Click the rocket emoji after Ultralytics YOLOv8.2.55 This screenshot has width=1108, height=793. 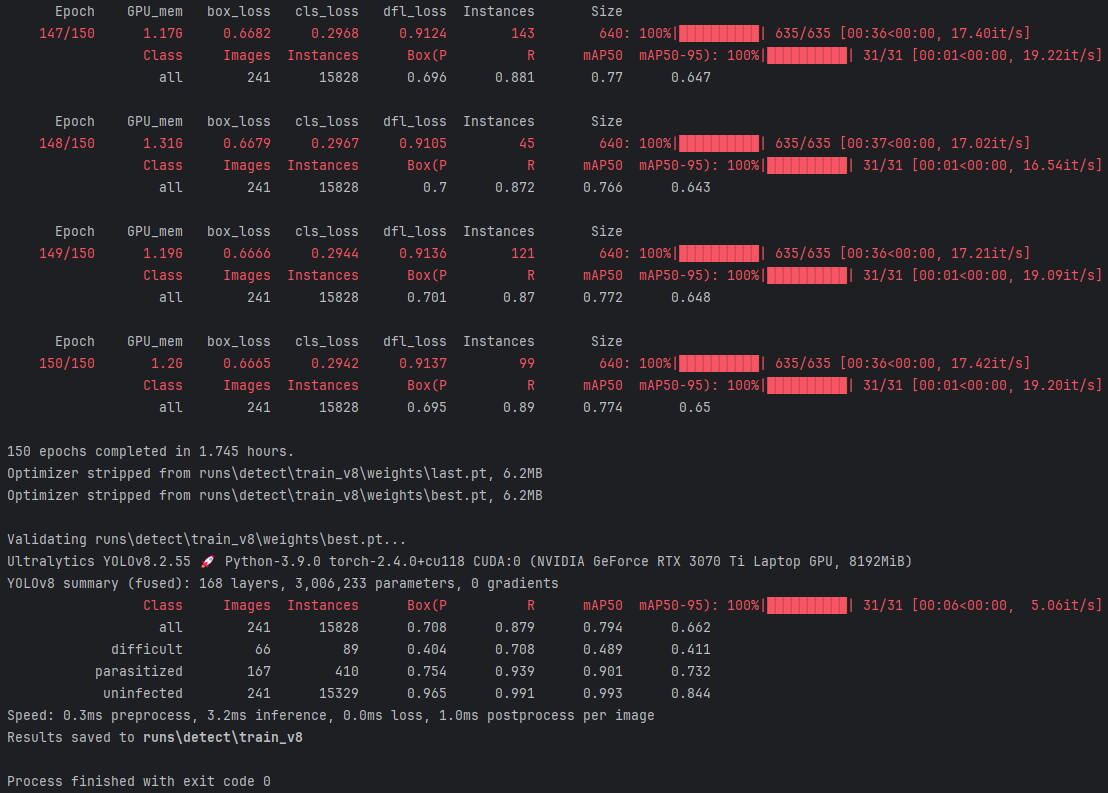point(207,562)
